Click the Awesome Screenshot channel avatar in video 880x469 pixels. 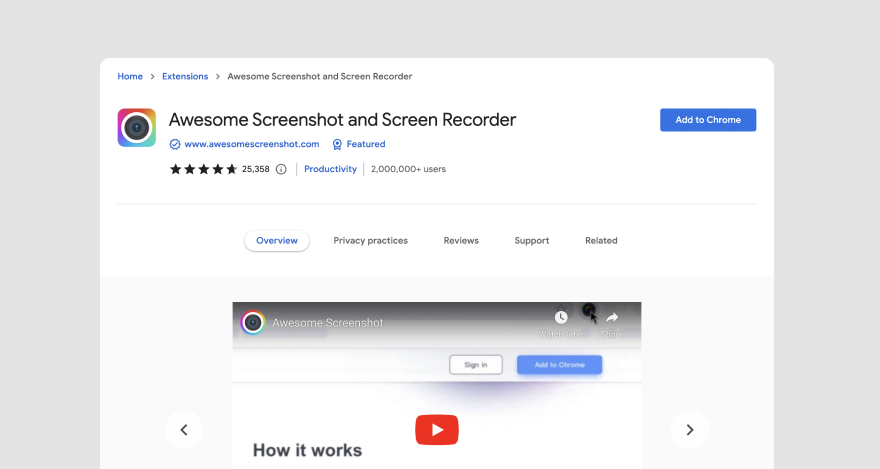pyautogui.click(x=253, y=323)
